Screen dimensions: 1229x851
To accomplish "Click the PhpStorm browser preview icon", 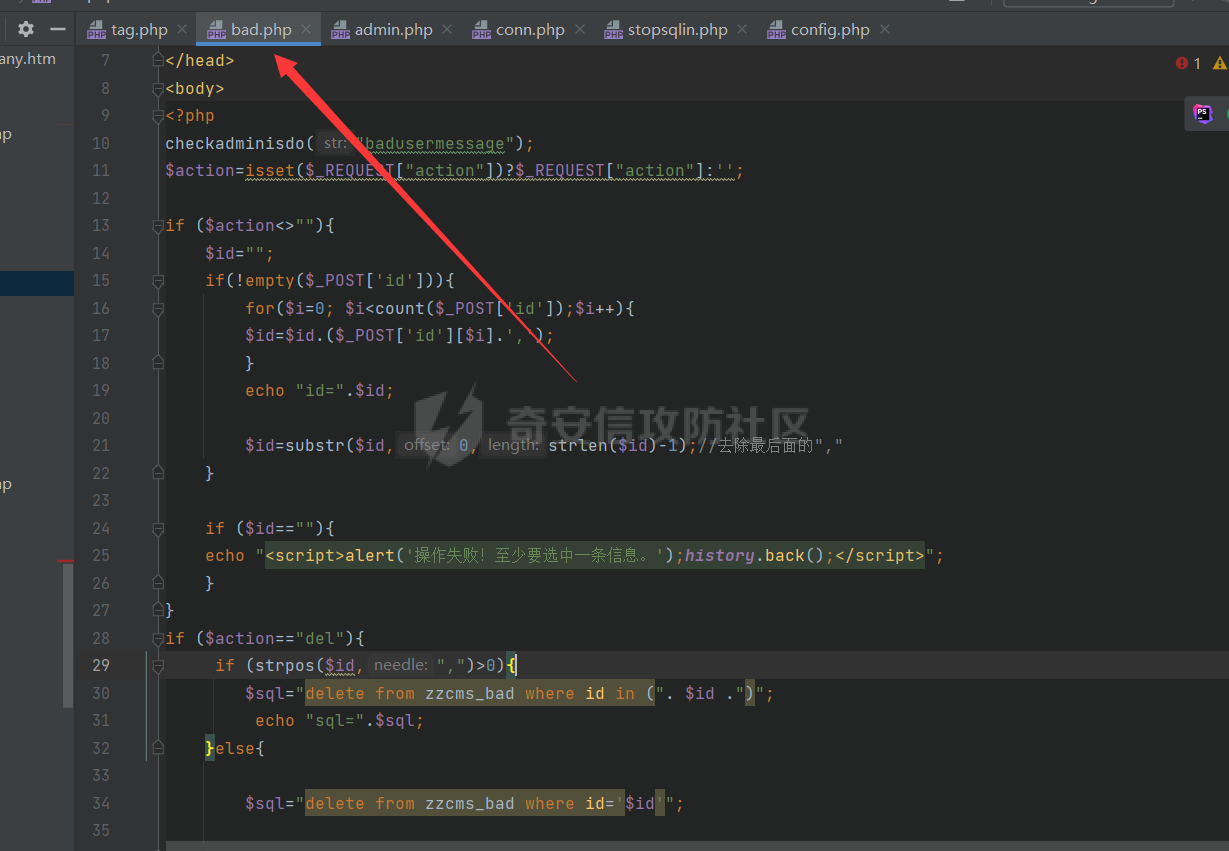I will 1203,114.
